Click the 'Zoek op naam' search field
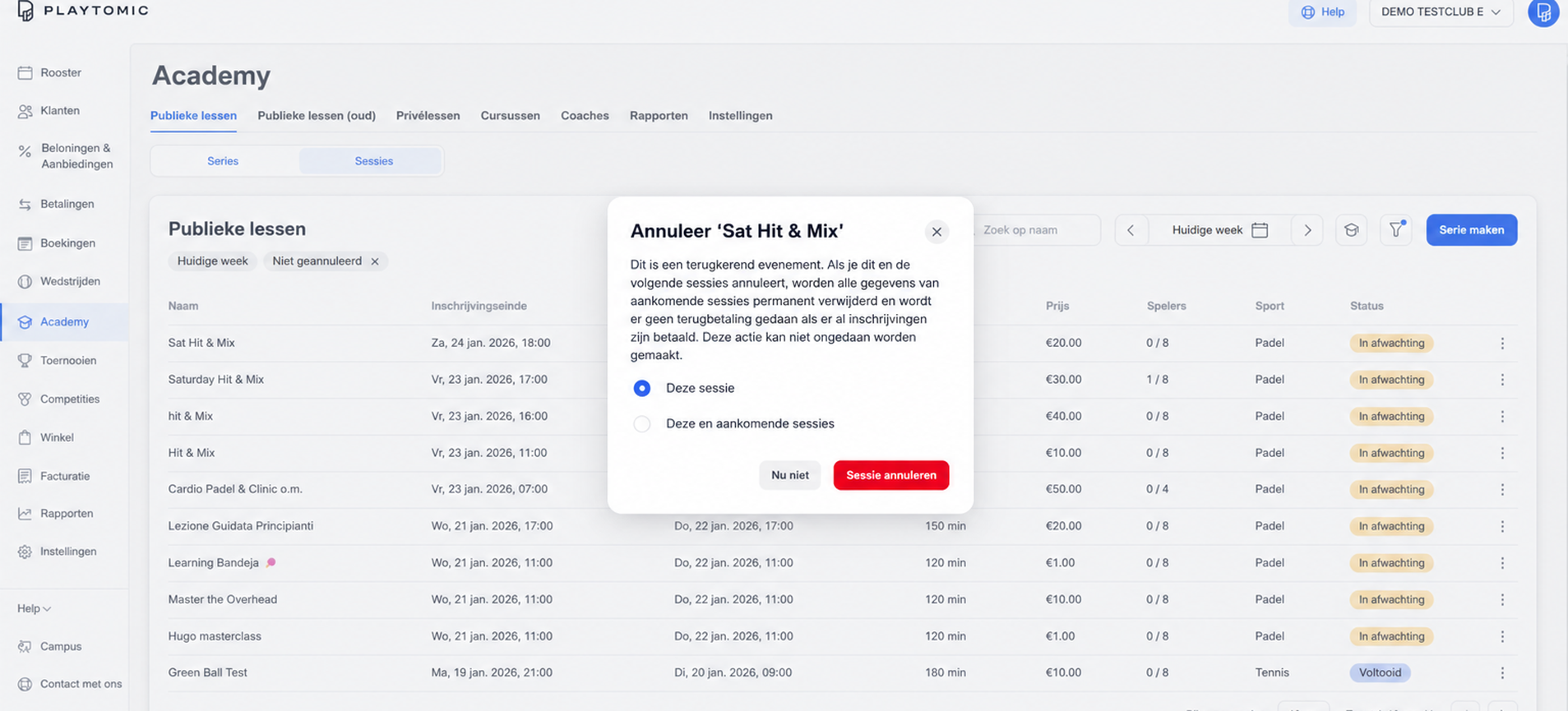 tap(1038, 230)
